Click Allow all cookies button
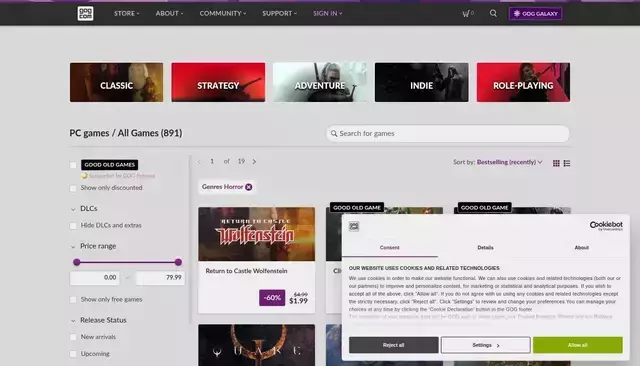Image resolution: width=640 pixels, height=366 pixels. [x=578, y=345]
